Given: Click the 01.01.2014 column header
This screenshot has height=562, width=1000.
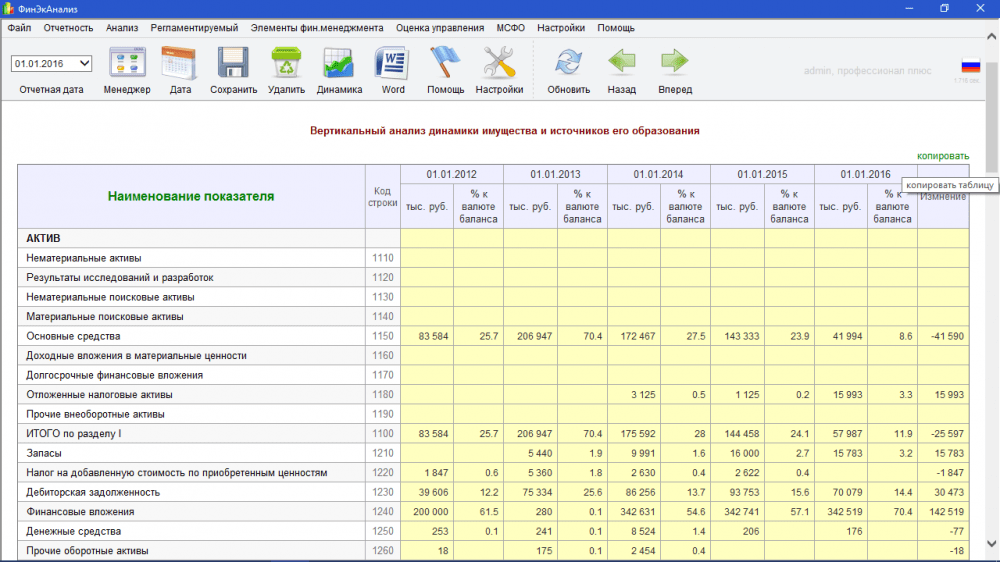Looking at the screenshot, I should pyautogui.click(x=658, y=174).
